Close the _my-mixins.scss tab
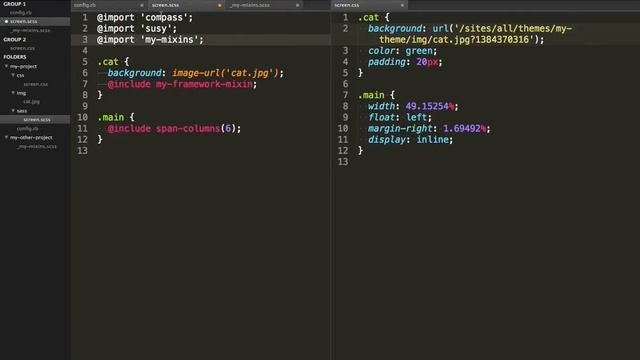This screenshot has height=360, width=640. [x=297, y=5]
